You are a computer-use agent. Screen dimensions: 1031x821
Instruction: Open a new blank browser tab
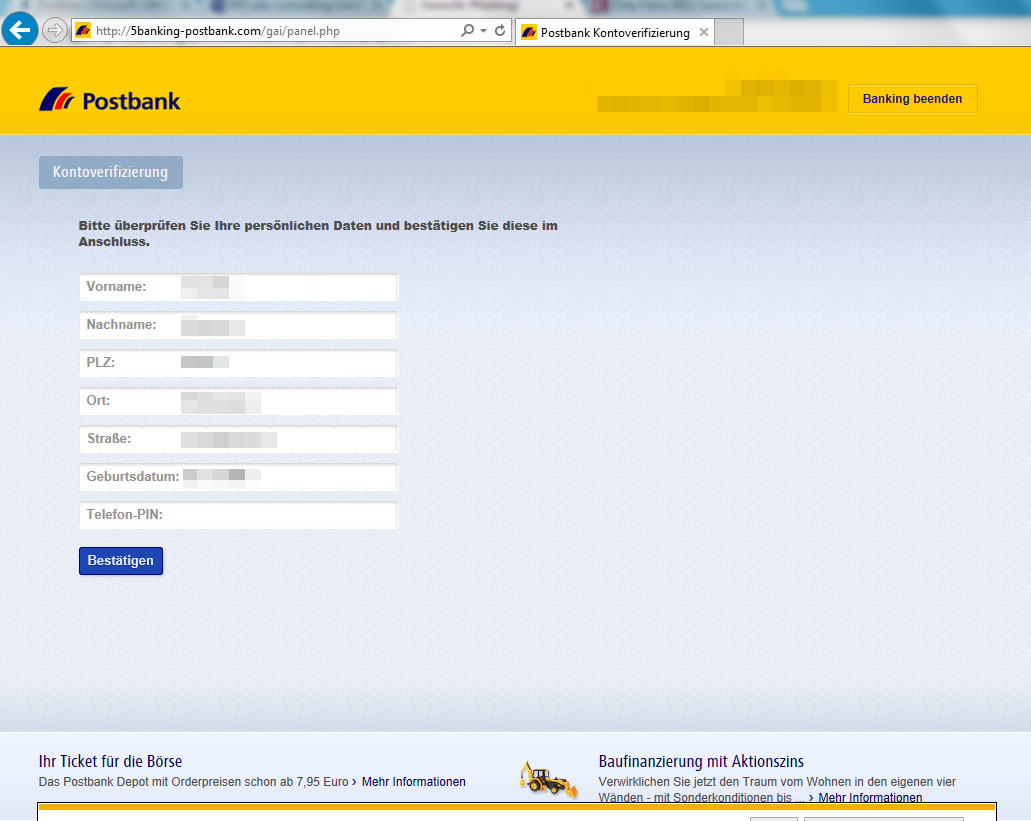pyautogui.click(x=729, y=32)
